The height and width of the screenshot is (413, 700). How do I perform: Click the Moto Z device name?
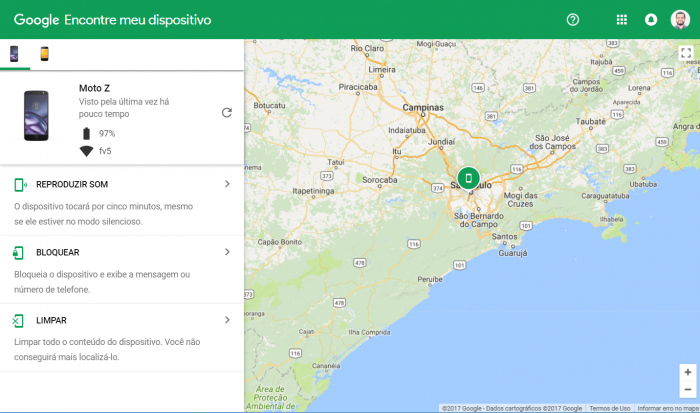[x=94, y=88]
